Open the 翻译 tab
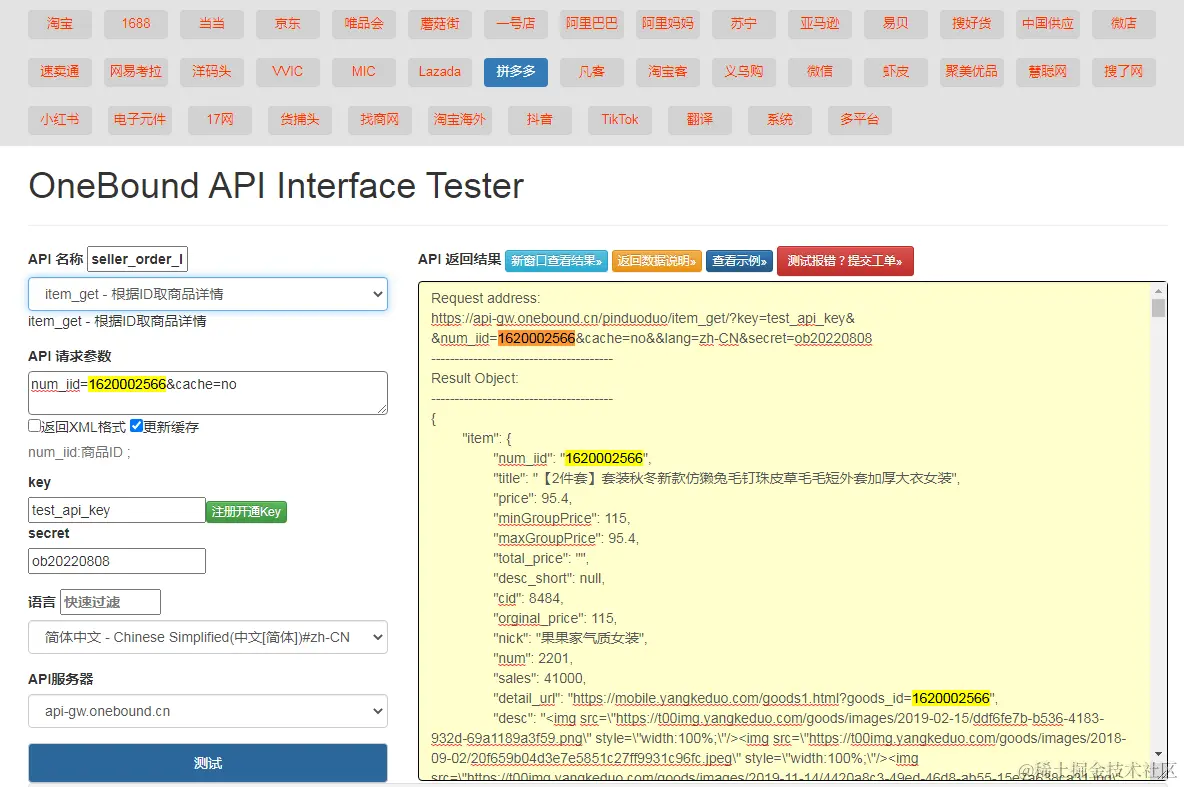This screenshot has height=787, width=1184. click(x=700, y=119)
